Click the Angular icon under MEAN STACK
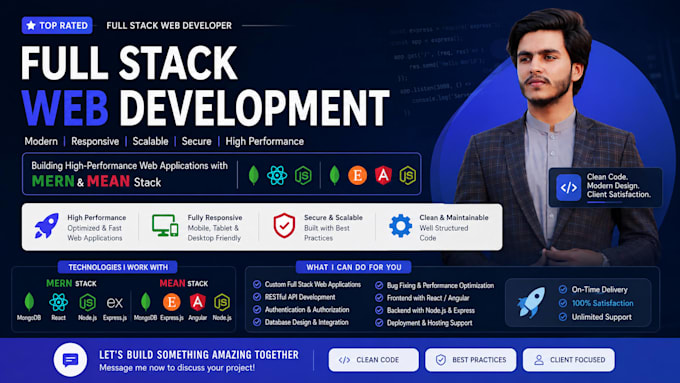Screen dimensions: 680x383 pyautogui.click(x=197, y=302)
